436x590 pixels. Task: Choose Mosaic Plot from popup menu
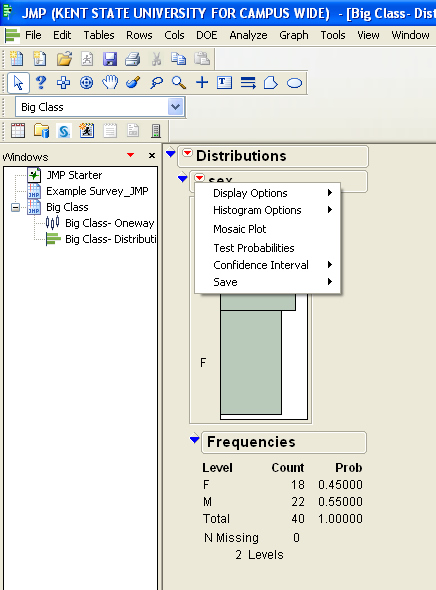(x=240, y=229)
